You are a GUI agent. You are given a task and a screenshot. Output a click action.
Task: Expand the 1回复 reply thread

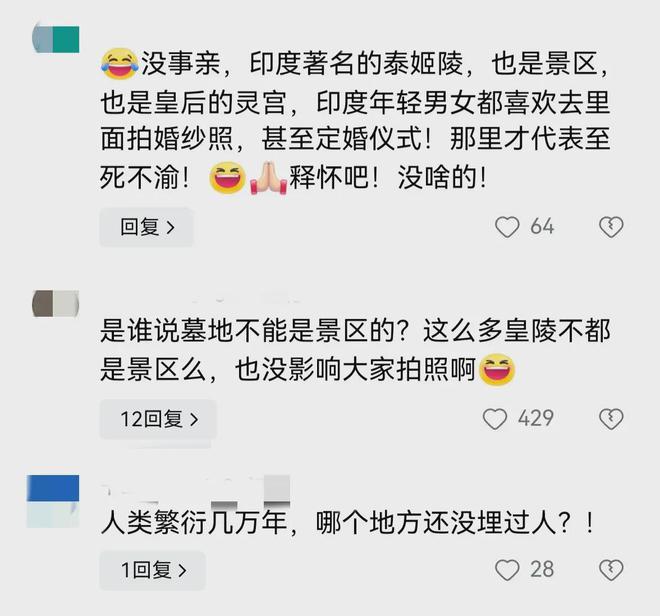pos(152,570)
